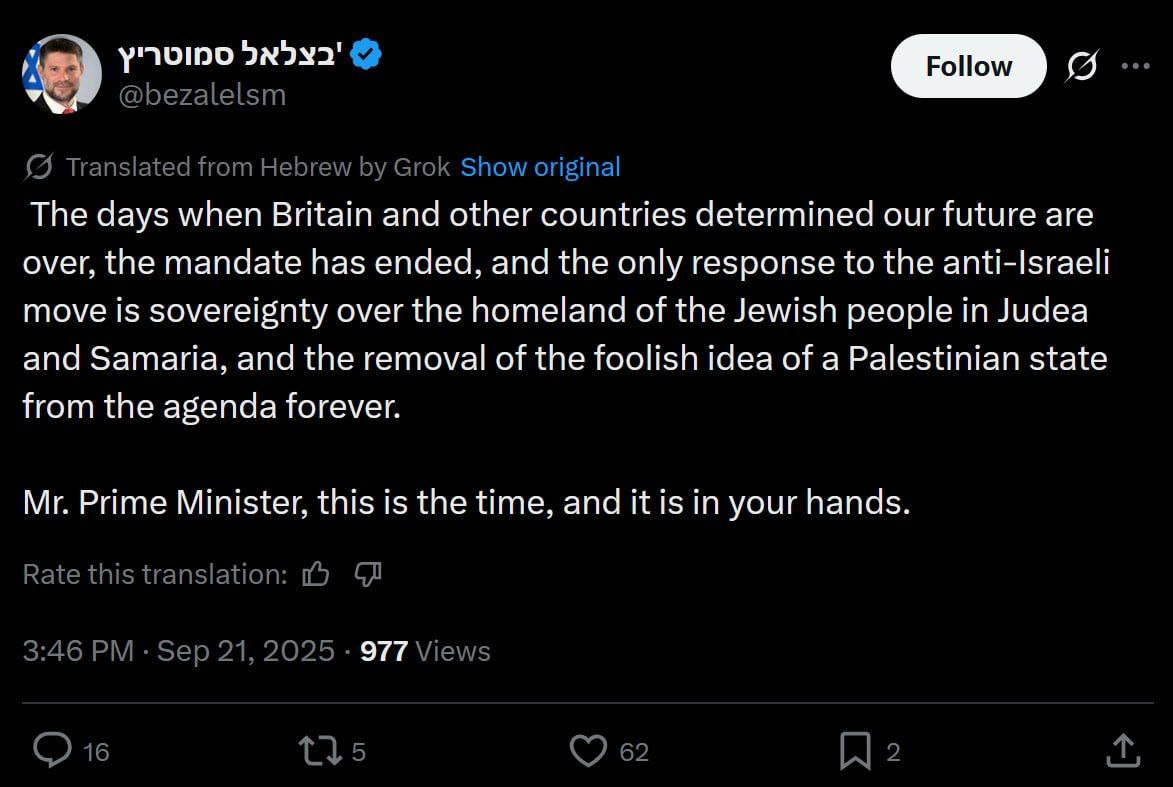
Task: Repost this tweet with the retweet icon
Action: pyautogui.click(x=319, y=750)
